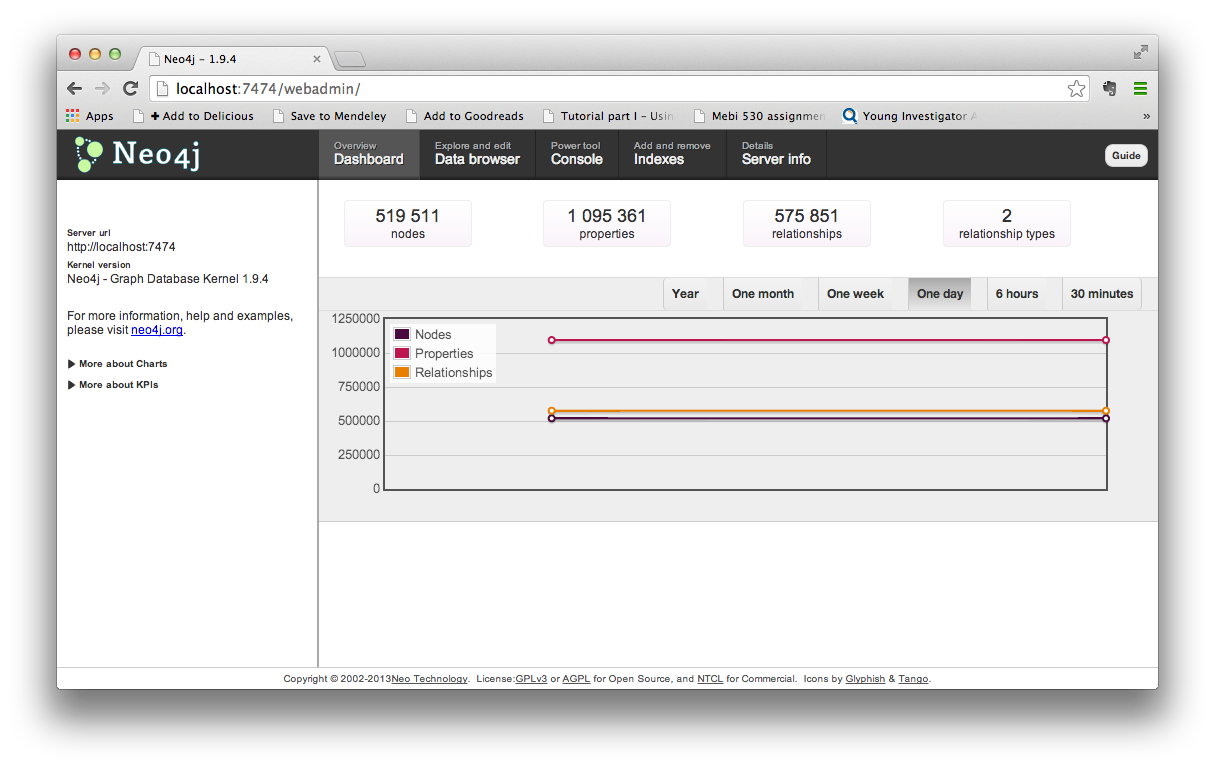Open Tutorial part I bookmark
Viewport: 1215px width, 768px height.
click(x=608, y=116)
